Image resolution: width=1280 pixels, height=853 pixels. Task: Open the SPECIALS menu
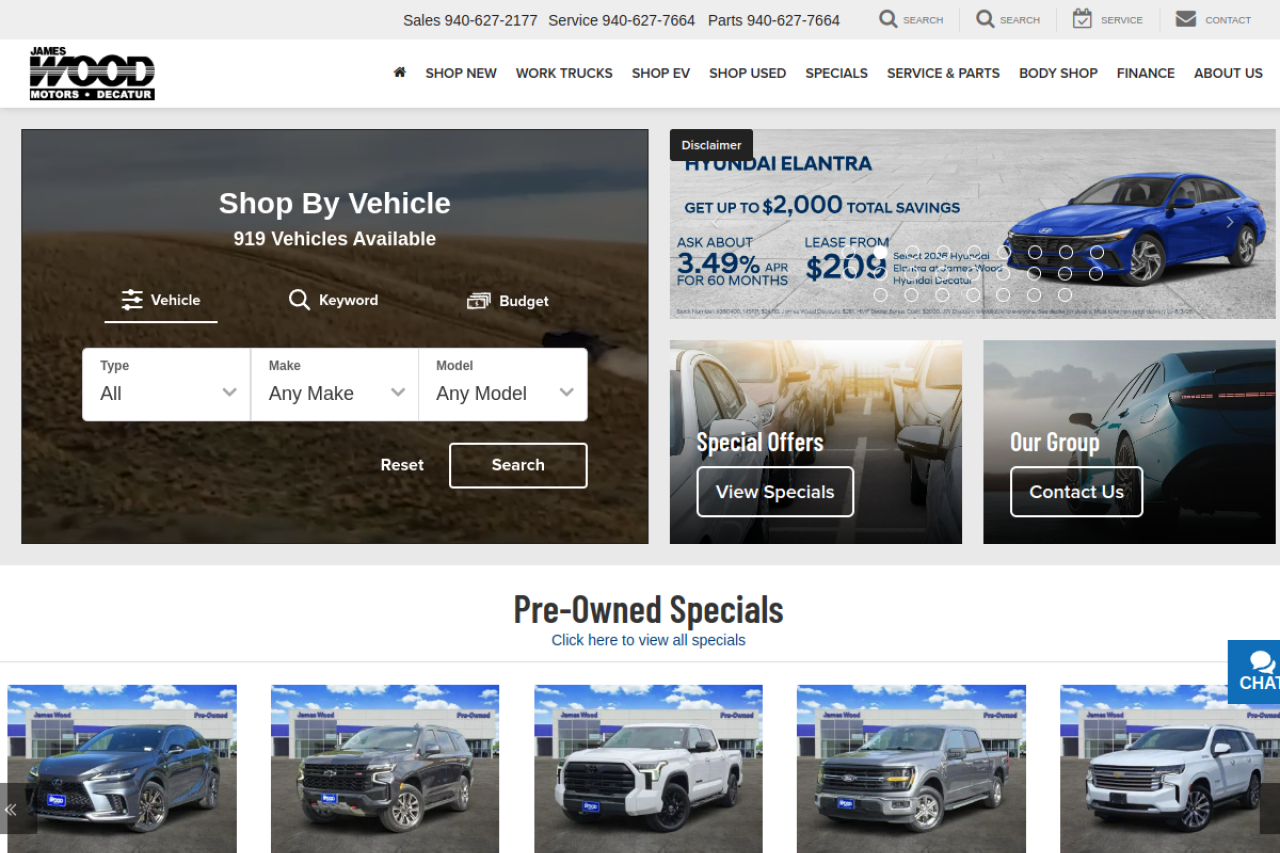click(x=837, y=73)
